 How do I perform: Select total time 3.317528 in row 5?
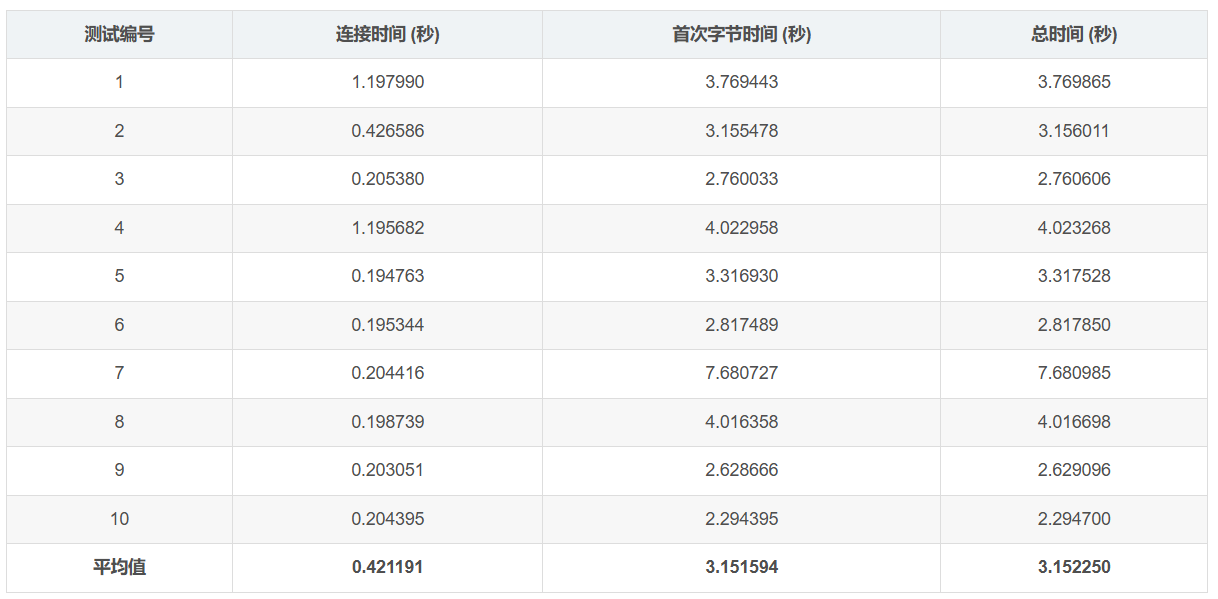[x=1073, y=276]
